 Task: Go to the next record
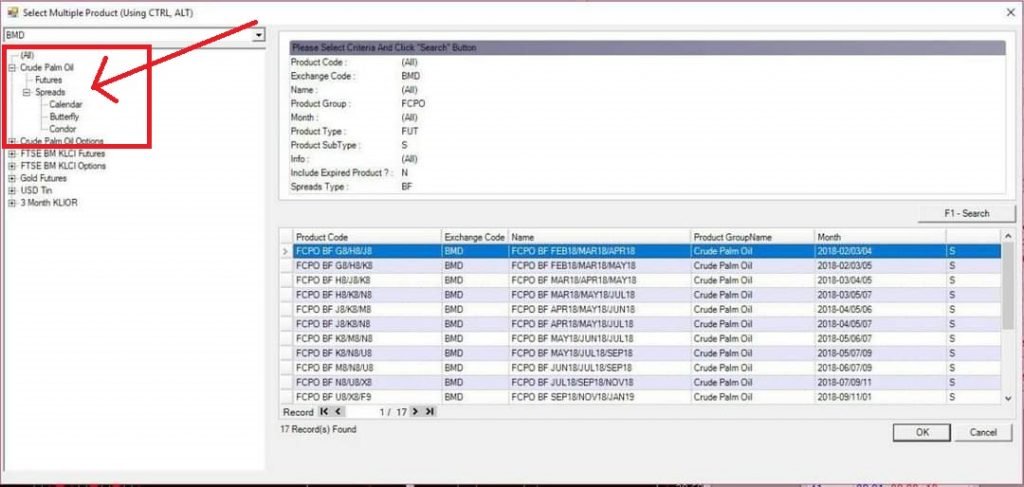[x=415, y=412]
